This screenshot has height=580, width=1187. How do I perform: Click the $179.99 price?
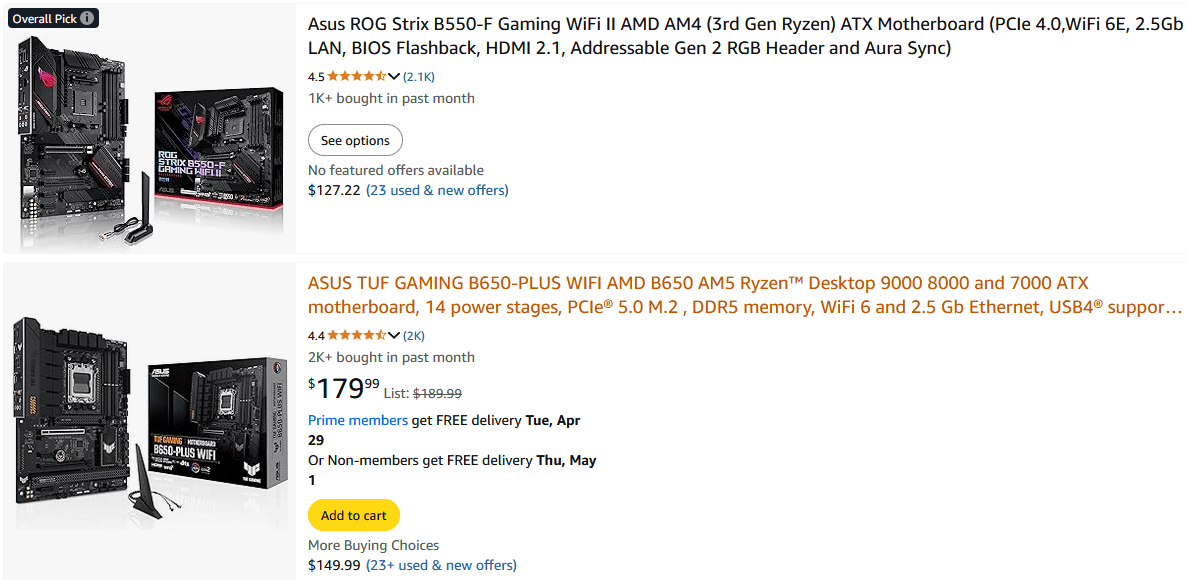coord(344,388)
